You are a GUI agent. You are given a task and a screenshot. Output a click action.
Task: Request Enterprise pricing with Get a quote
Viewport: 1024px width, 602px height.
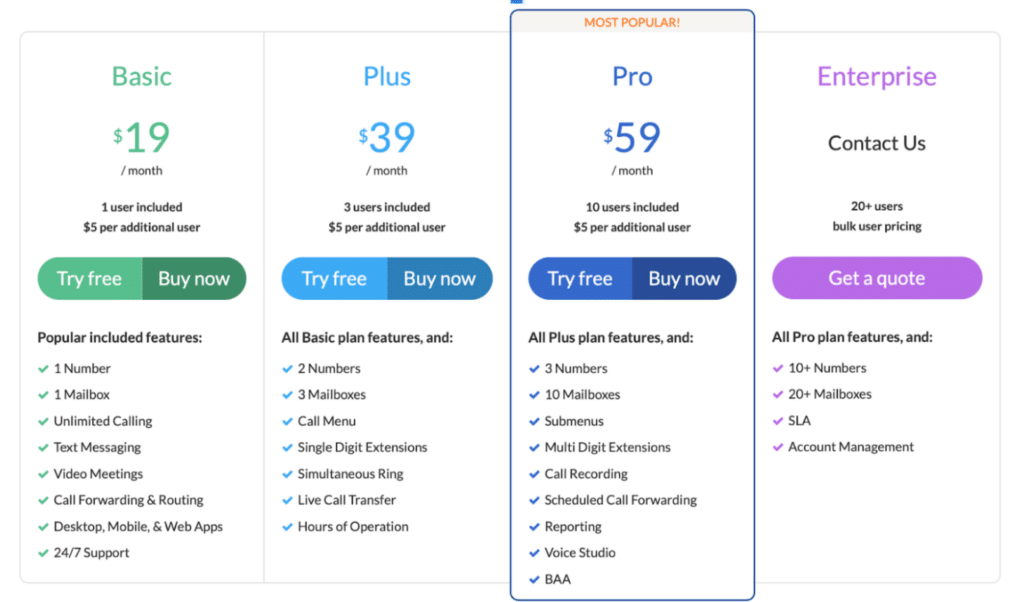pyautogui.click(x=877, y=278)
